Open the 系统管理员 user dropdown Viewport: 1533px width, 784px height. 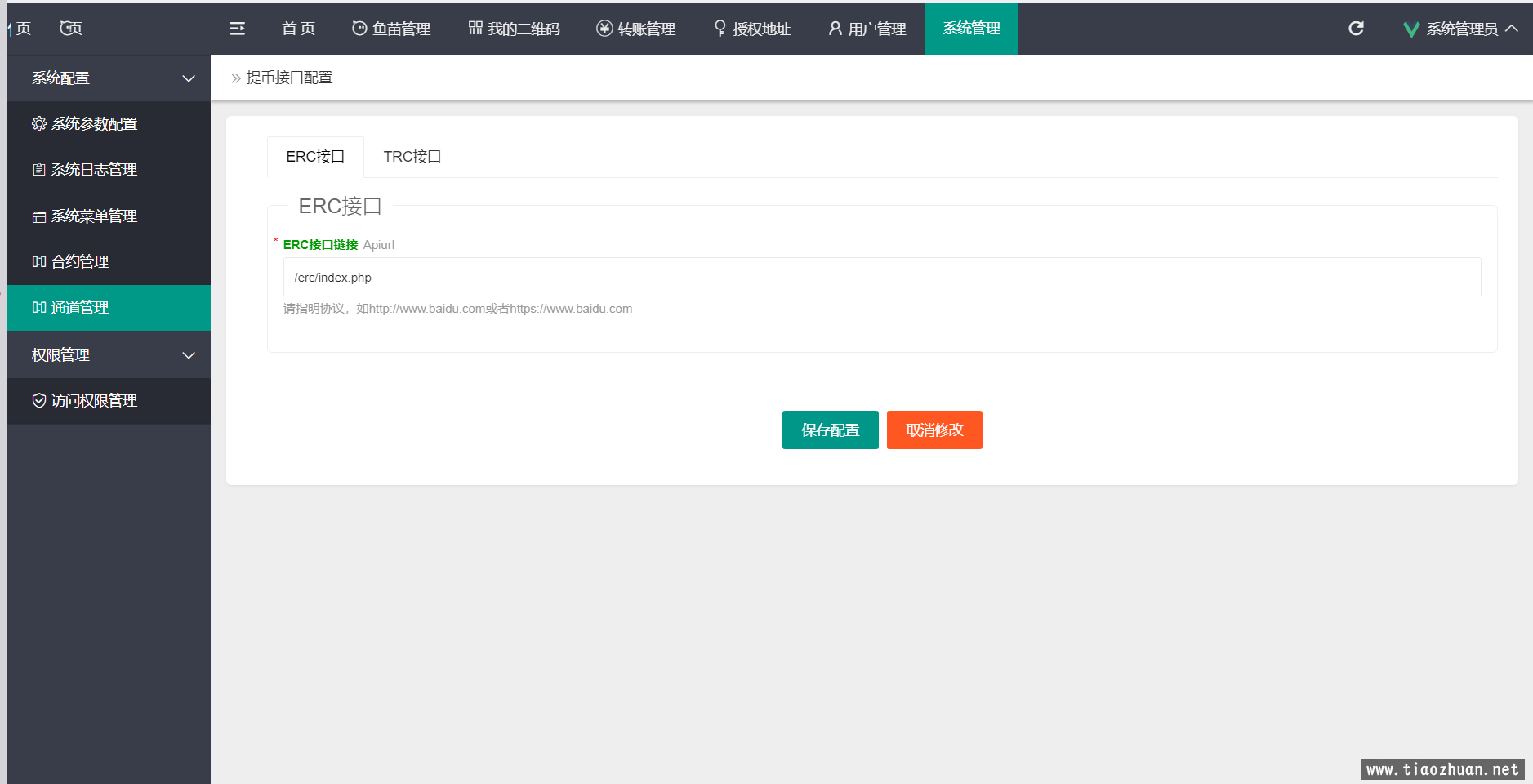pyautogui.click(x=1462, y=29)
